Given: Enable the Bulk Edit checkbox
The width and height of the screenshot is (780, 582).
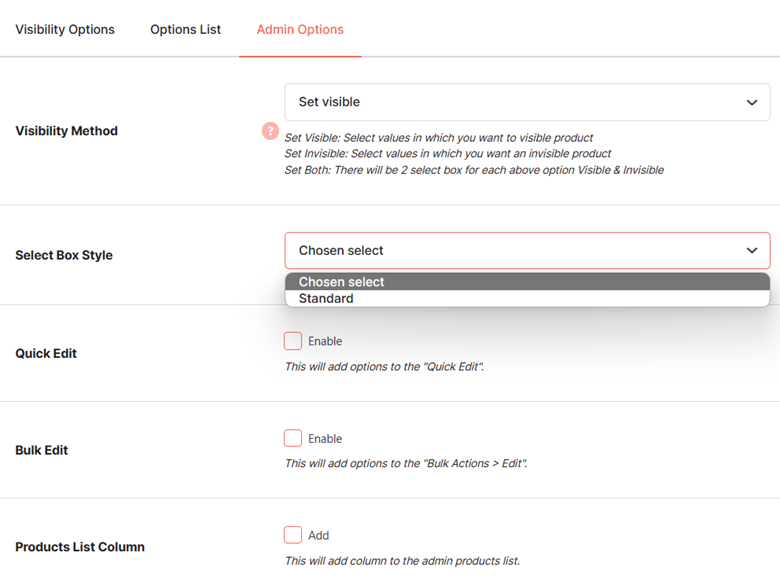Looking at the screenshot, I should pos(293,438).
